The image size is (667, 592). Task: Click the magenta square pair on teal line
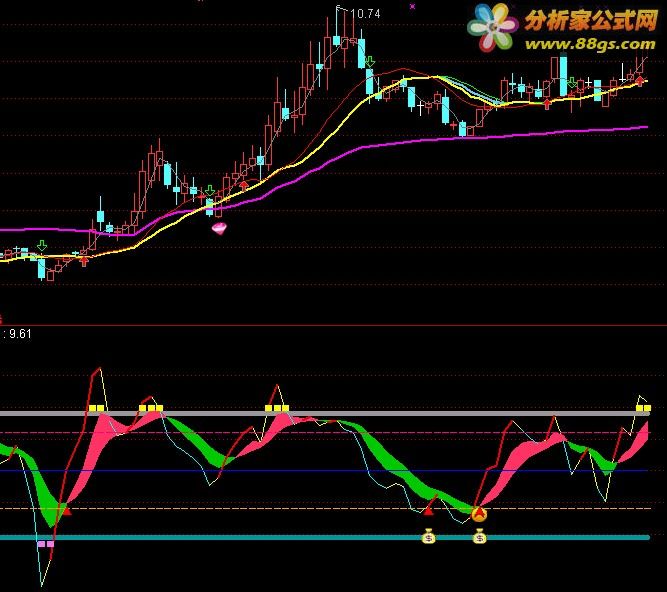[x=46, y=544]
